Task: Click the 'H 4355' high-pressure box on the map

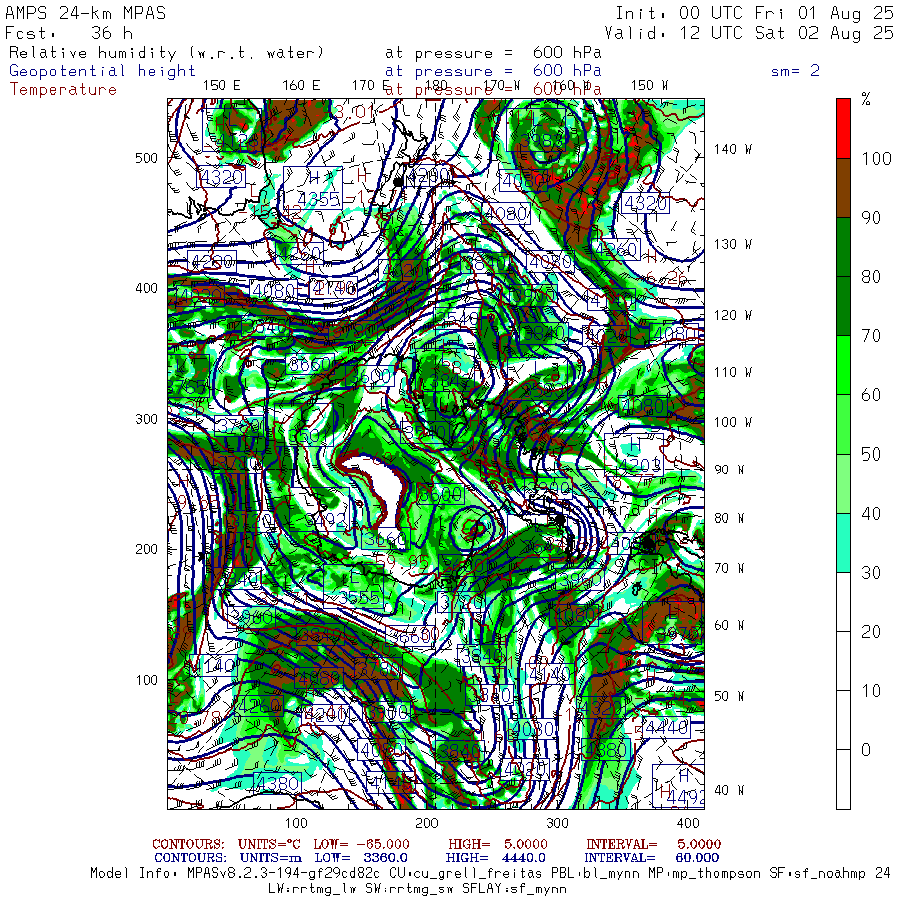Action: (313, 188)
